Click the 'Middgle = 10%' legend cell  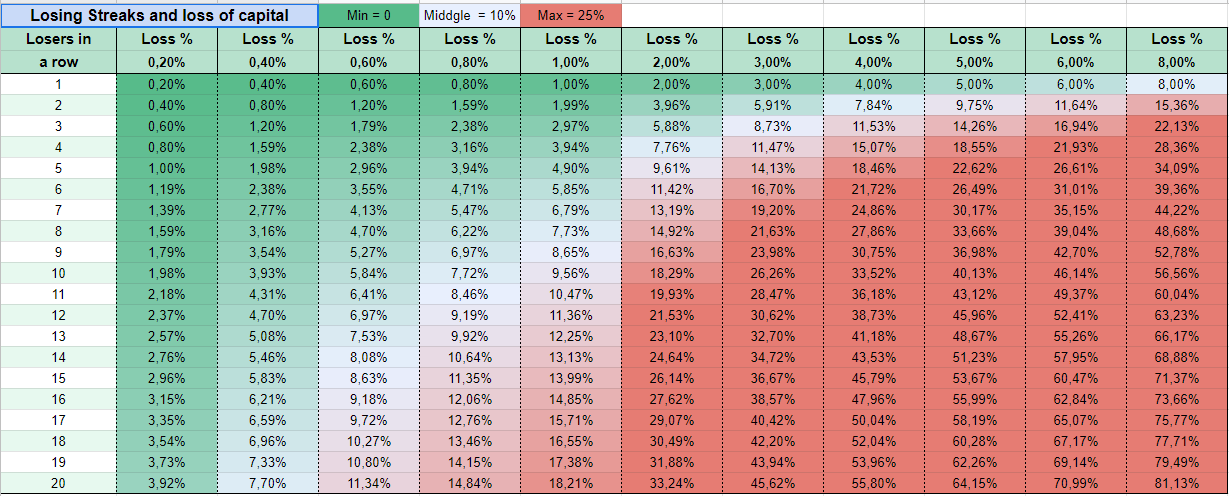tap(469, 15)
